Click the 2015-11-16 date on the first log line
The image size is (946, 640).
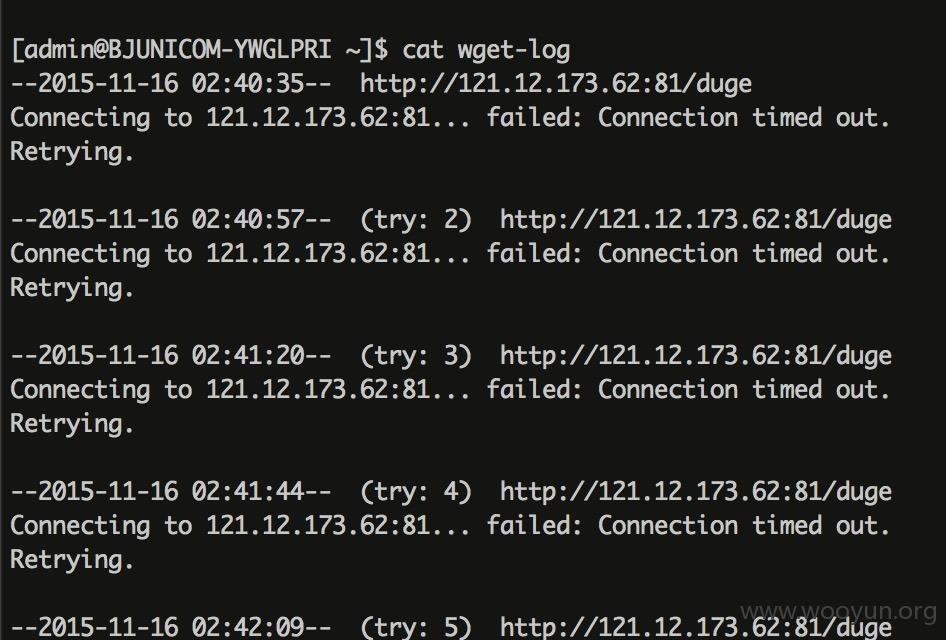(x=108, y=83)
